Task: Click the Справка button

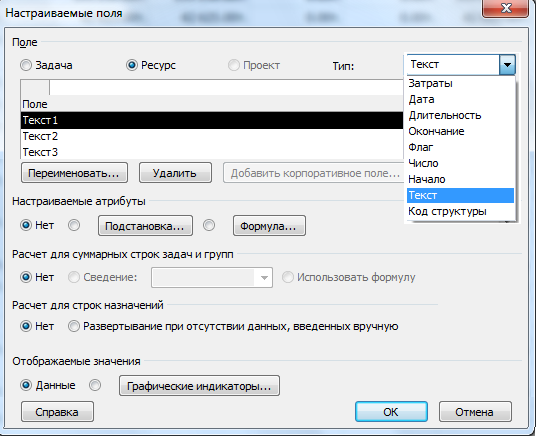Action: pos(57,412)
